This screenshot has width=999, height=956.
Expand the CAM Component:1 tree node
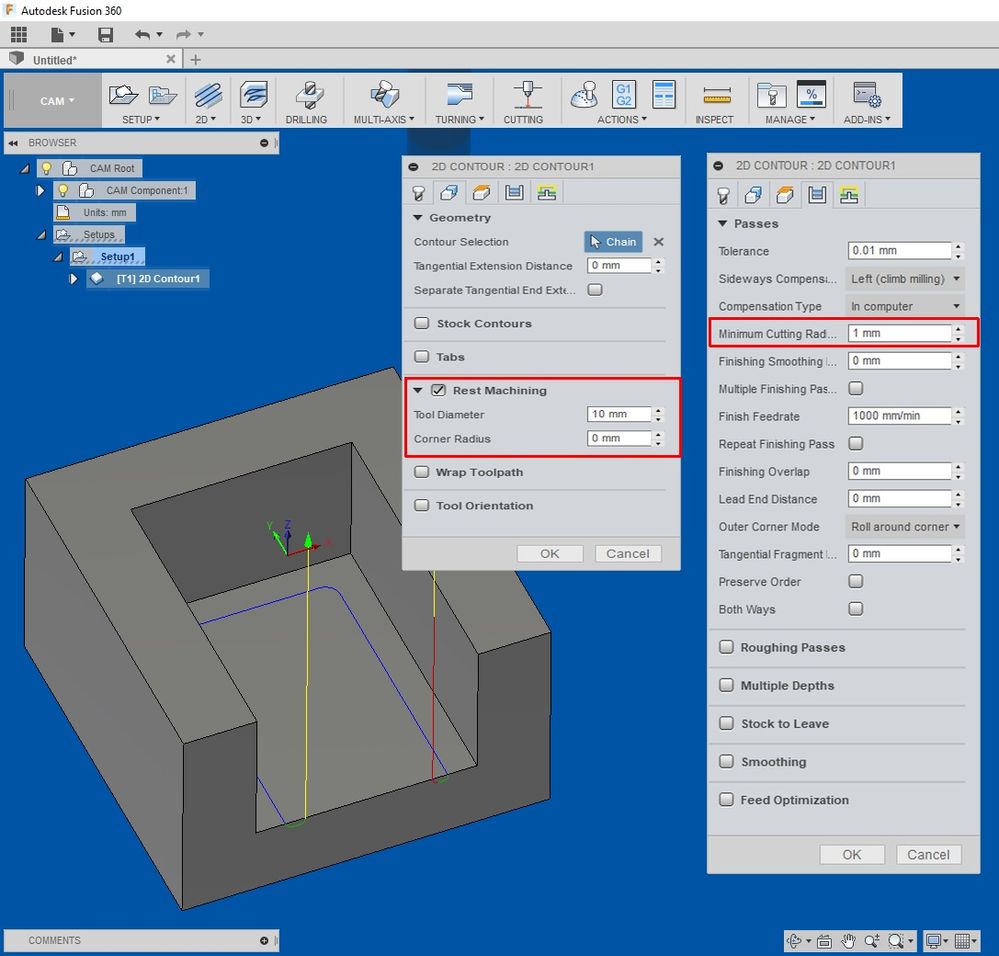pos(40,190)
